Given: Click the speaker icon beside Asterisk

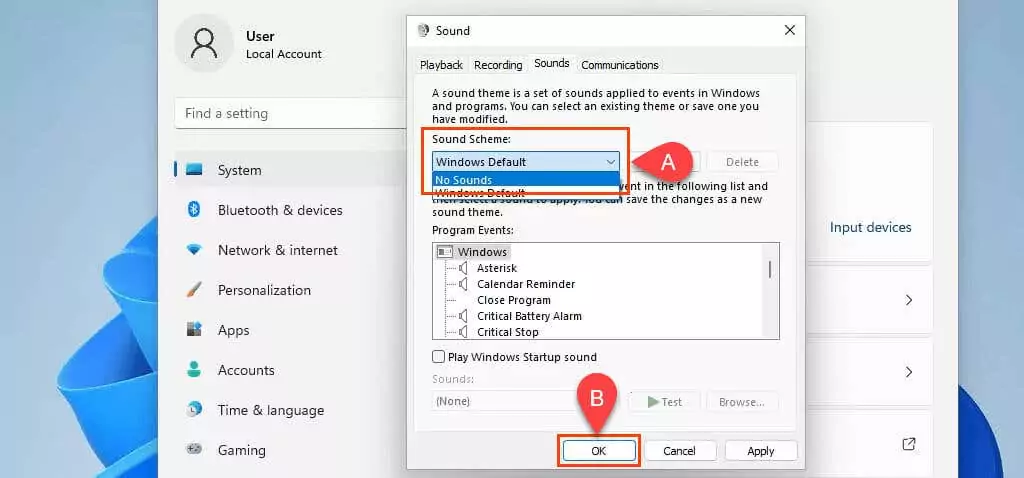Looking at the screenshot, I should [464, 268].
